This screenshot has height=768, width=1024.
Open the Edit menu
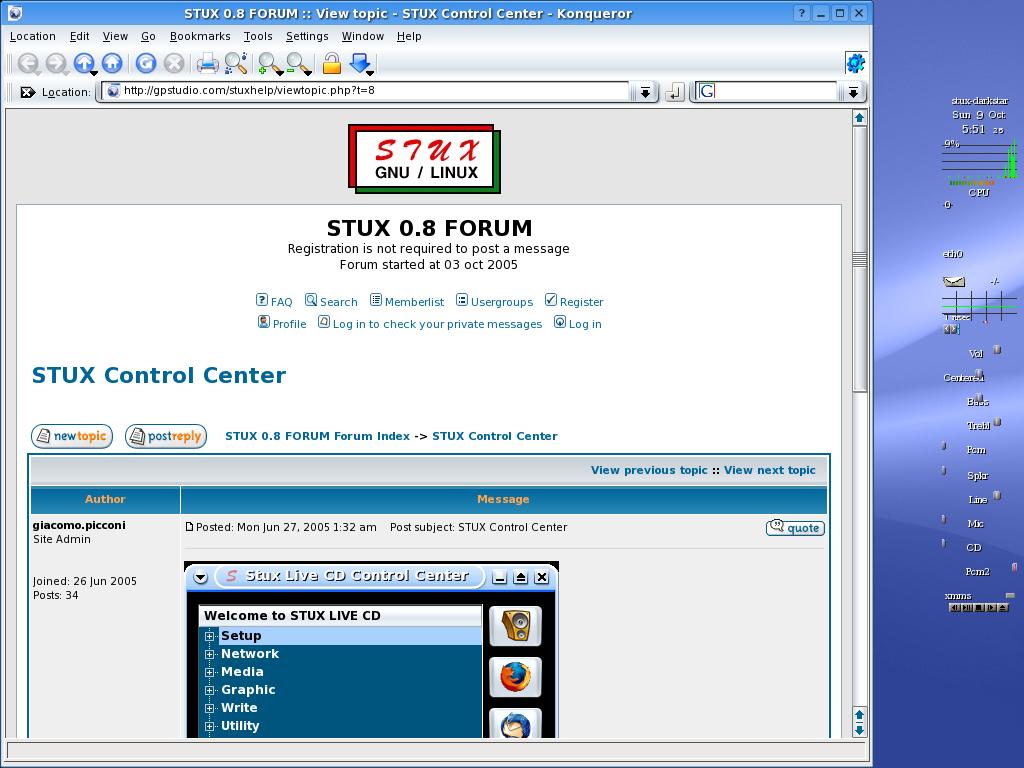pyautogui.click(x=80, y=37)
